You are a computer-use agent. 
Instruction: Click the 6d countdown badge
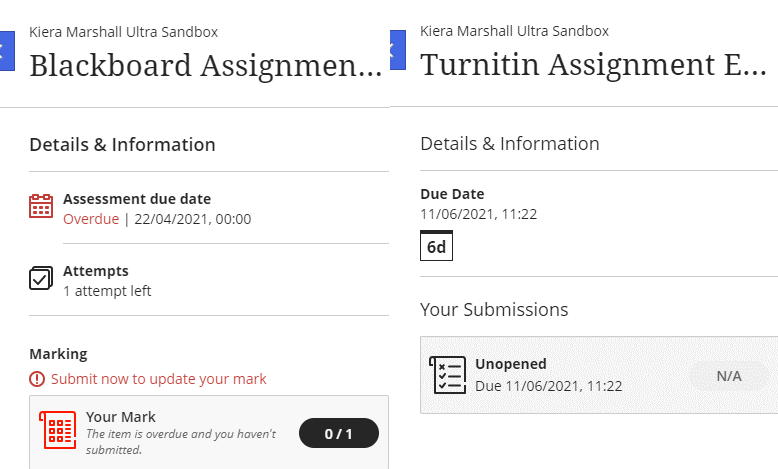pyautogui.click(x=436, y=246)
